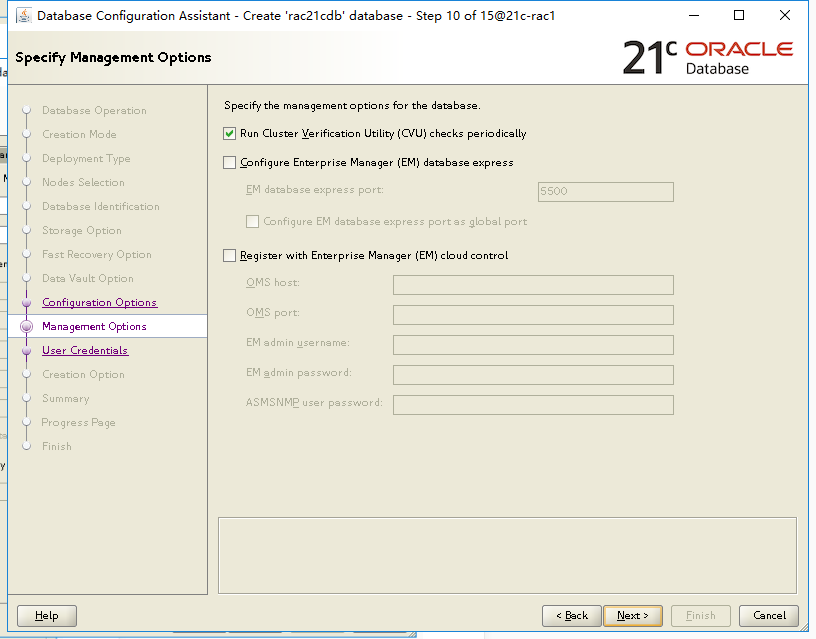Click the ASMSNMP user password field
This screenshot has width=816, height=639.
click(533, 405)
